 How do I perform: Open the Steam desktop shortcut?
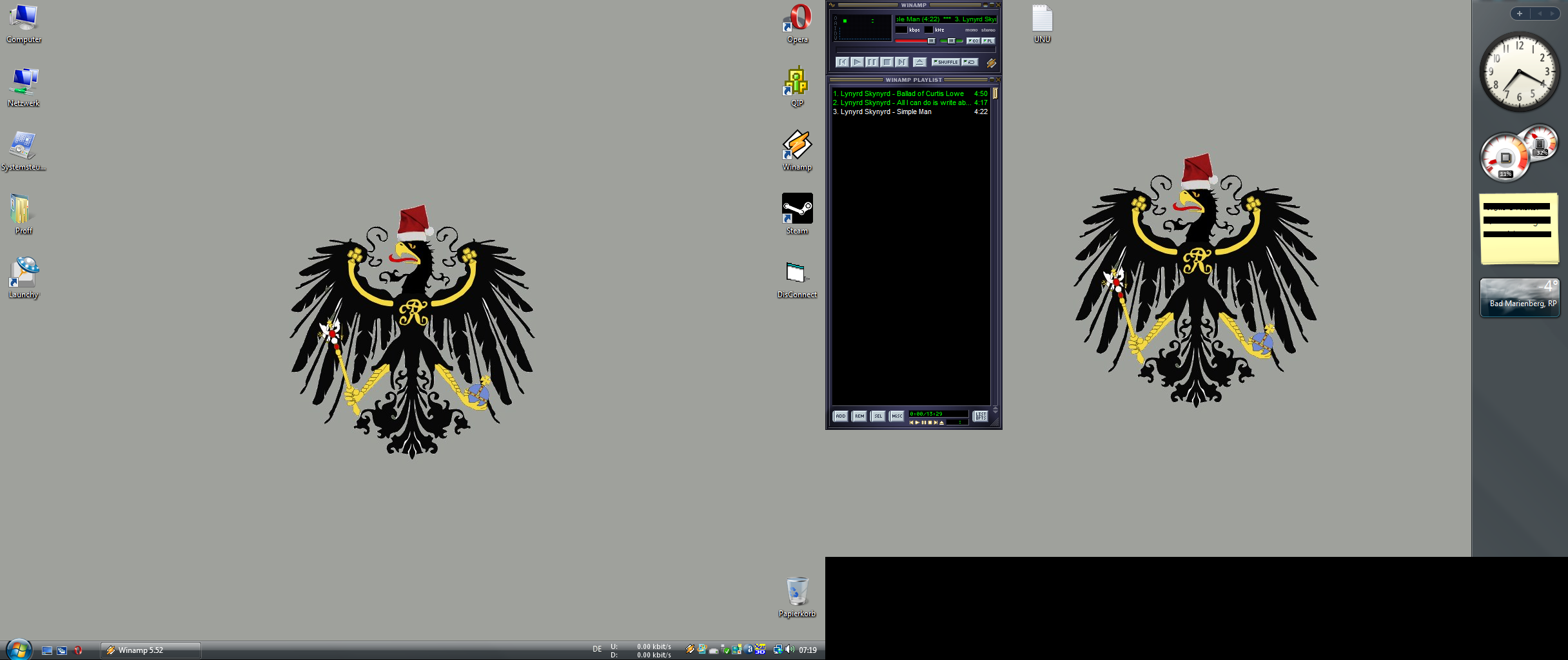(x=797, y=209)
